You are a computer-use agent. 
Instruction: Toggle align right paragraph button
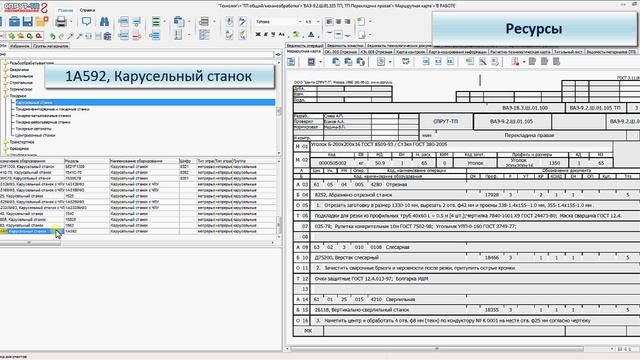pyautogui.click(x=347, y=22)
